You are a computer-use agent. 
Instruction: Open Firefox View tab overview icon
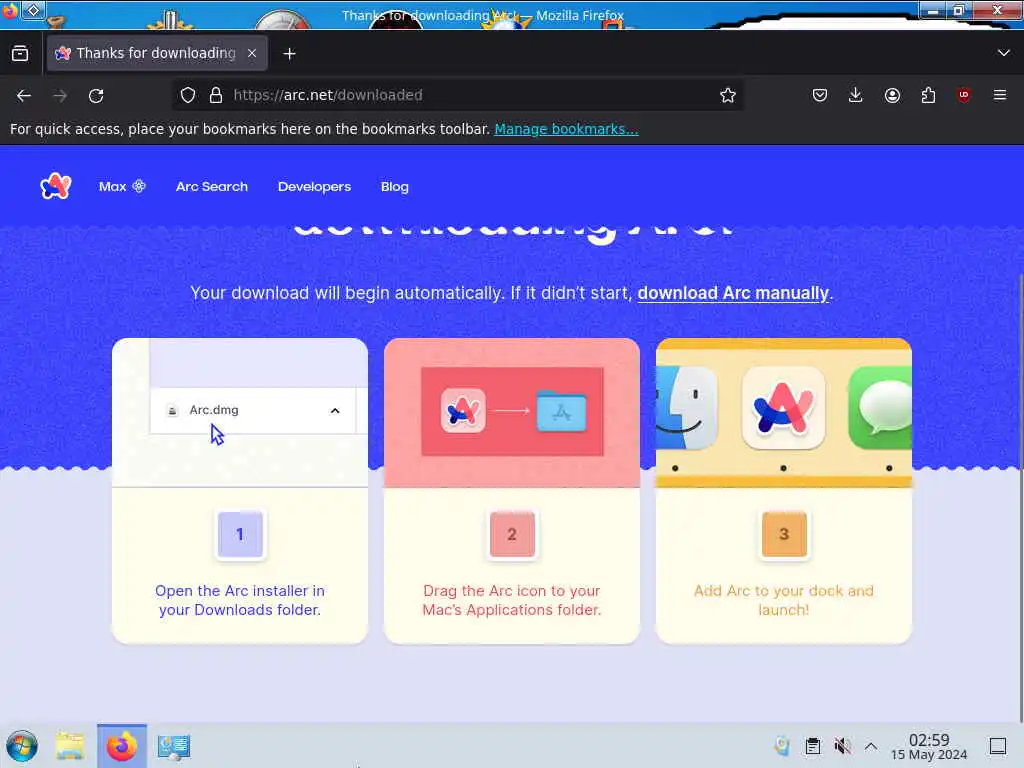20,54
